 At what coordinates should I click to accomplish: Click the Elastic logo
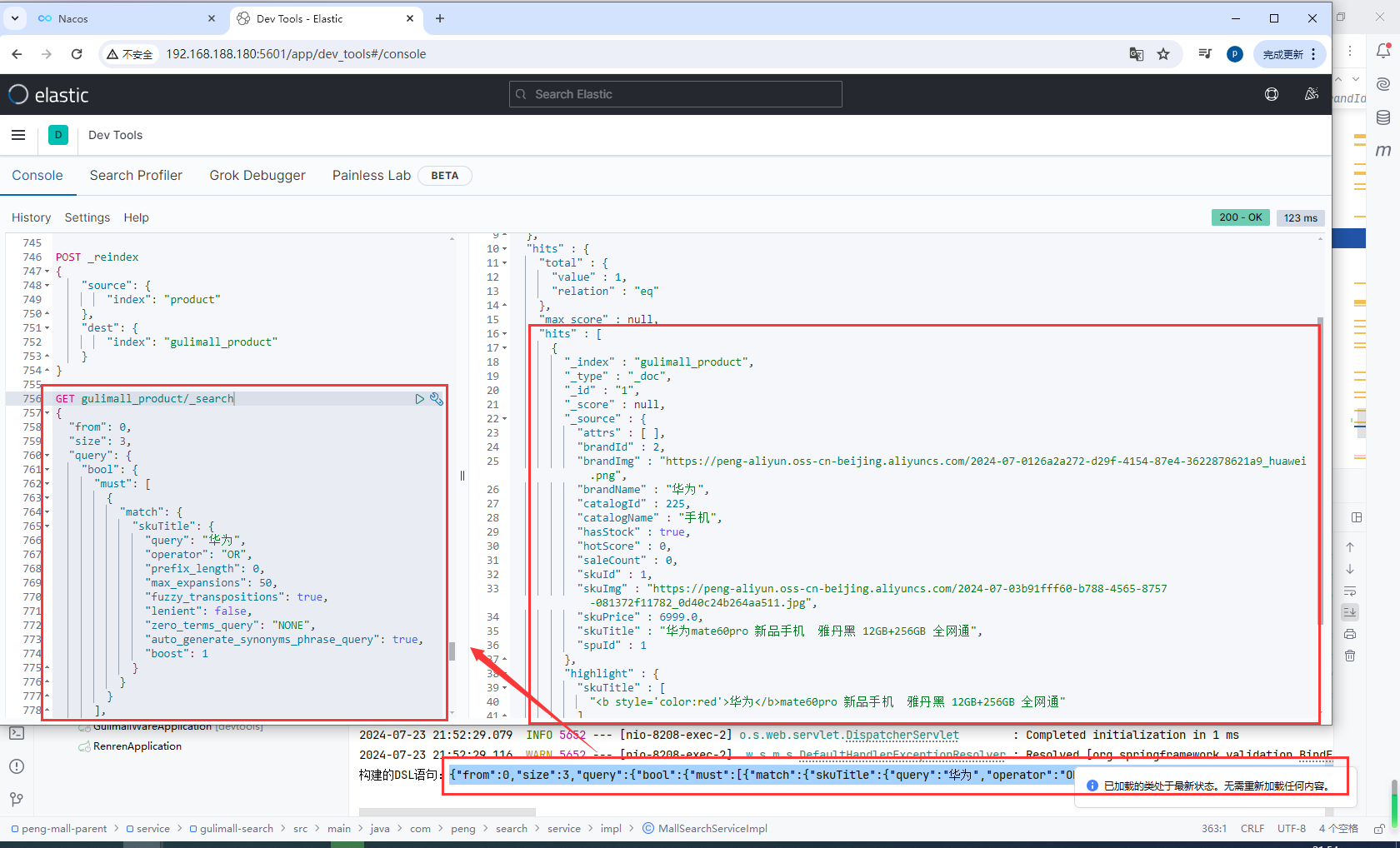click(x=48, y=95)
